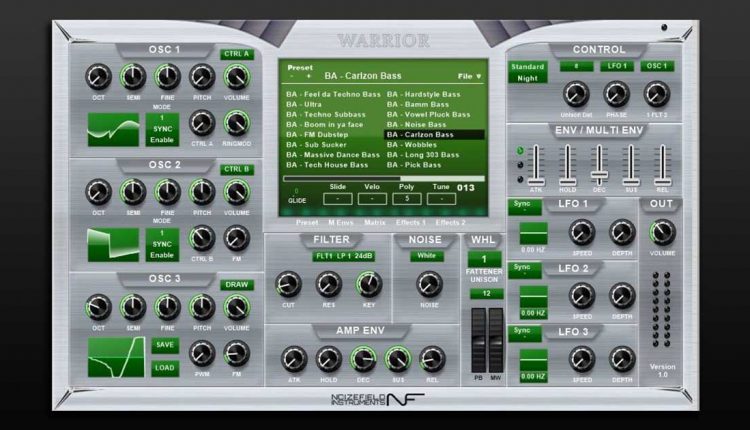The image size is (750, 430).
Task: Select the third multi envelope radio light
Action: pyautogui.click(x=520, y=179)
